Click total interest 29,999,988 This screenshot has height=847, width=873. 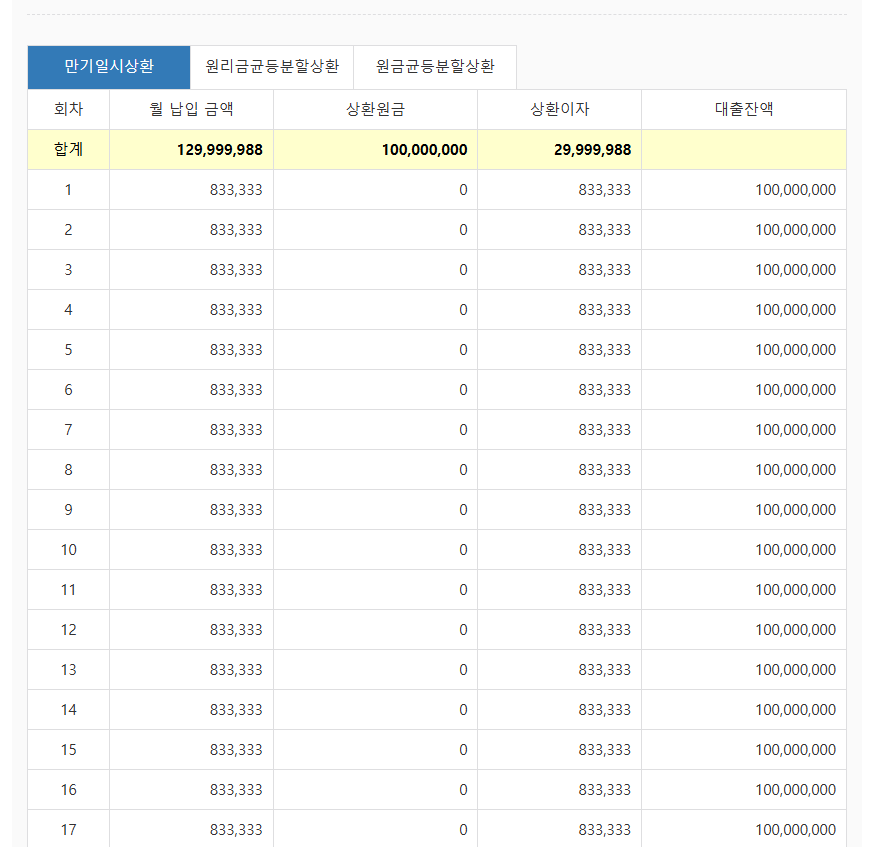pyautogui.click(x=593, y=150)
